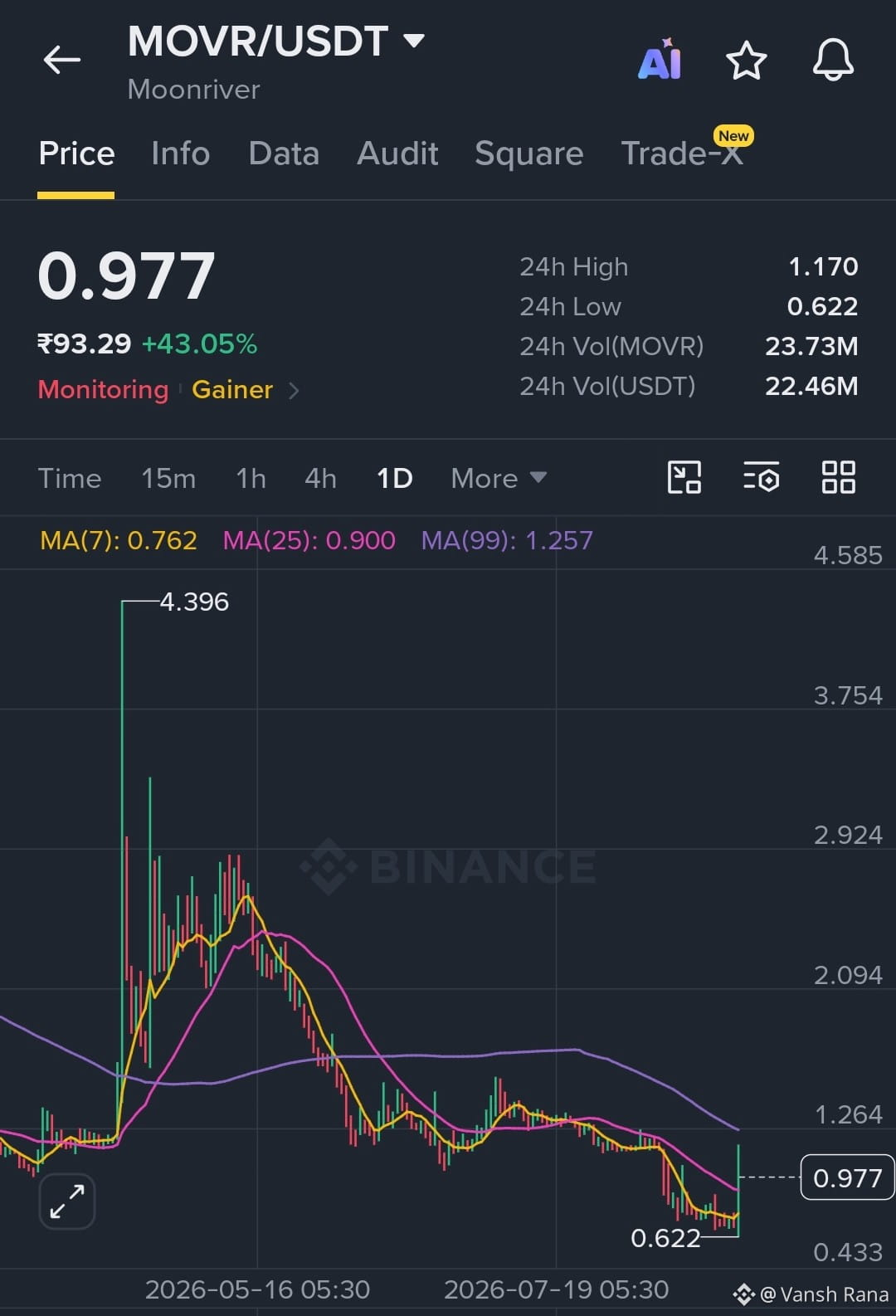The image size is (896, 1316).
Task: Tap the MA(7): 0.762 indicator label
Action: (x=119, y=541)
